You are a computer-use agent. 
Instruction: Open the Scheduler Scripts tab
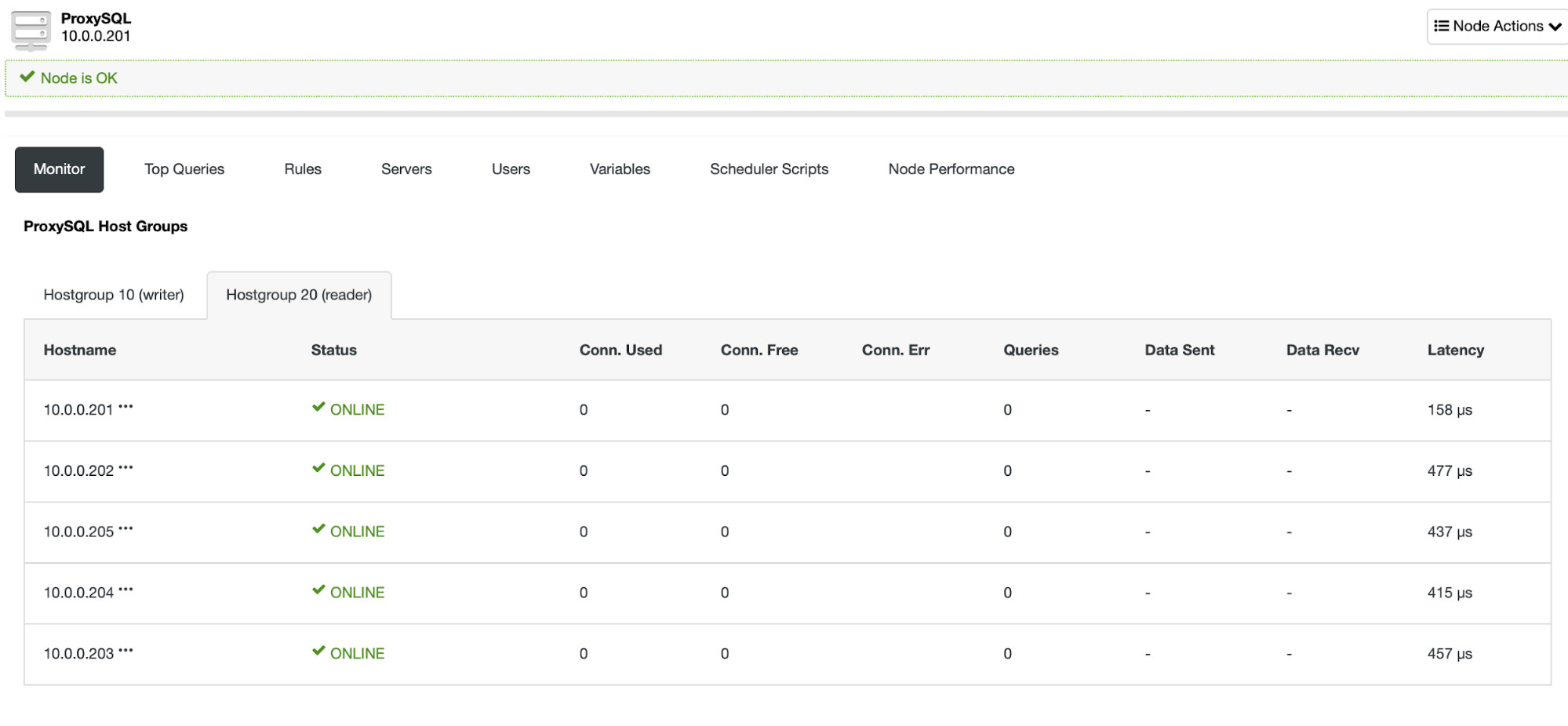coord(769,169)
